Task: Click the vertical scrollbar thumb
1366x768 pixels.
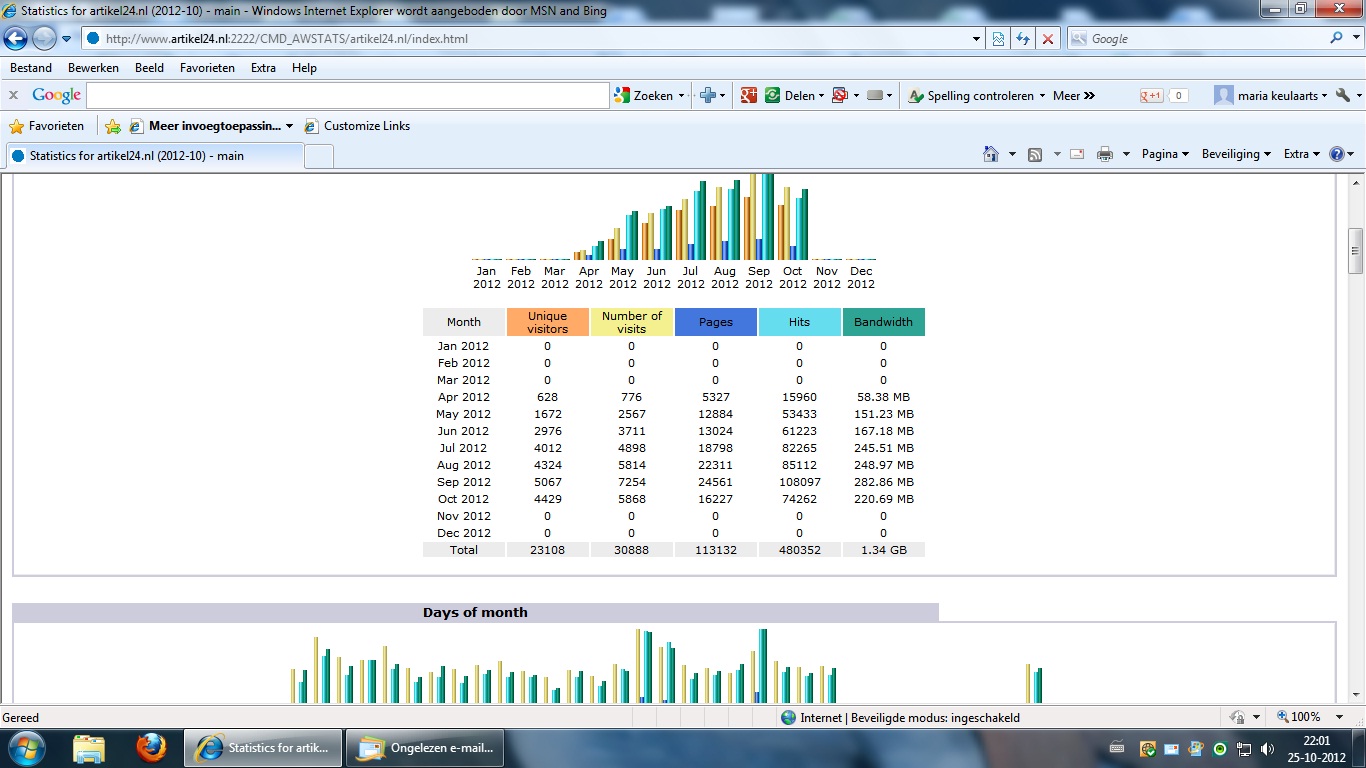Action: tap(1356, 250)
